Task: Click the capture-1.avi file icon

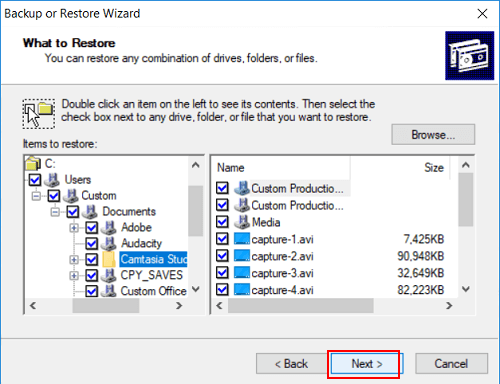Action: (x=242, y=239)
